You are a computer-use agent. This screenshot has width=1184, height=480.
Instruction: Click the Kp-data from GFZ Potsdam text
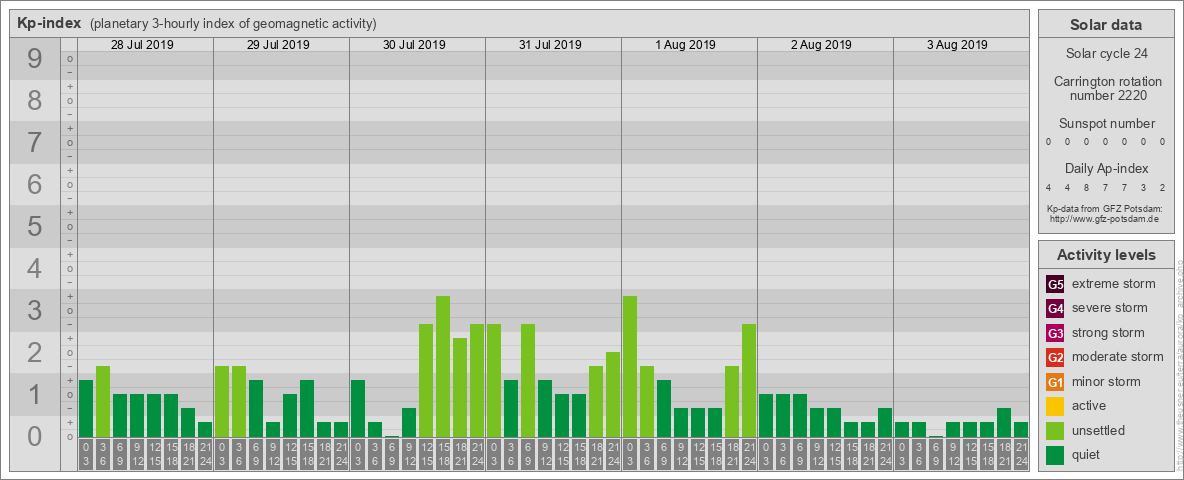tap(1106, 208)
